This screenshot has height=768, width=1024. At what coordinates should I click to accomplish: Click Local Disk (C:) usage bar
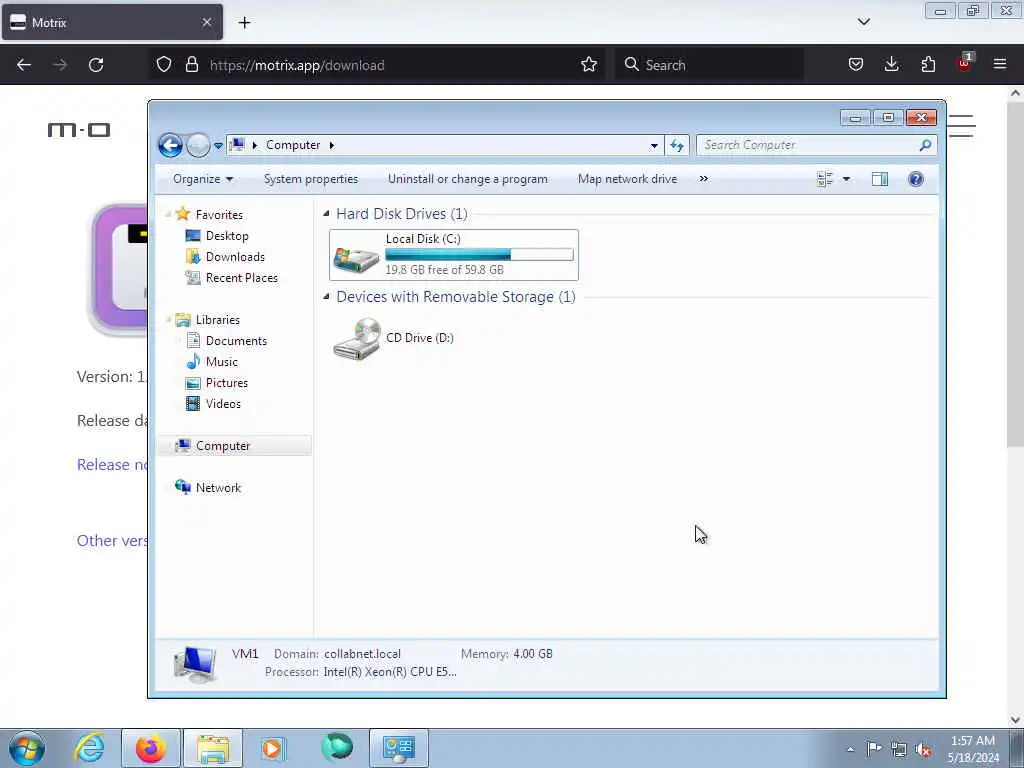479,255
